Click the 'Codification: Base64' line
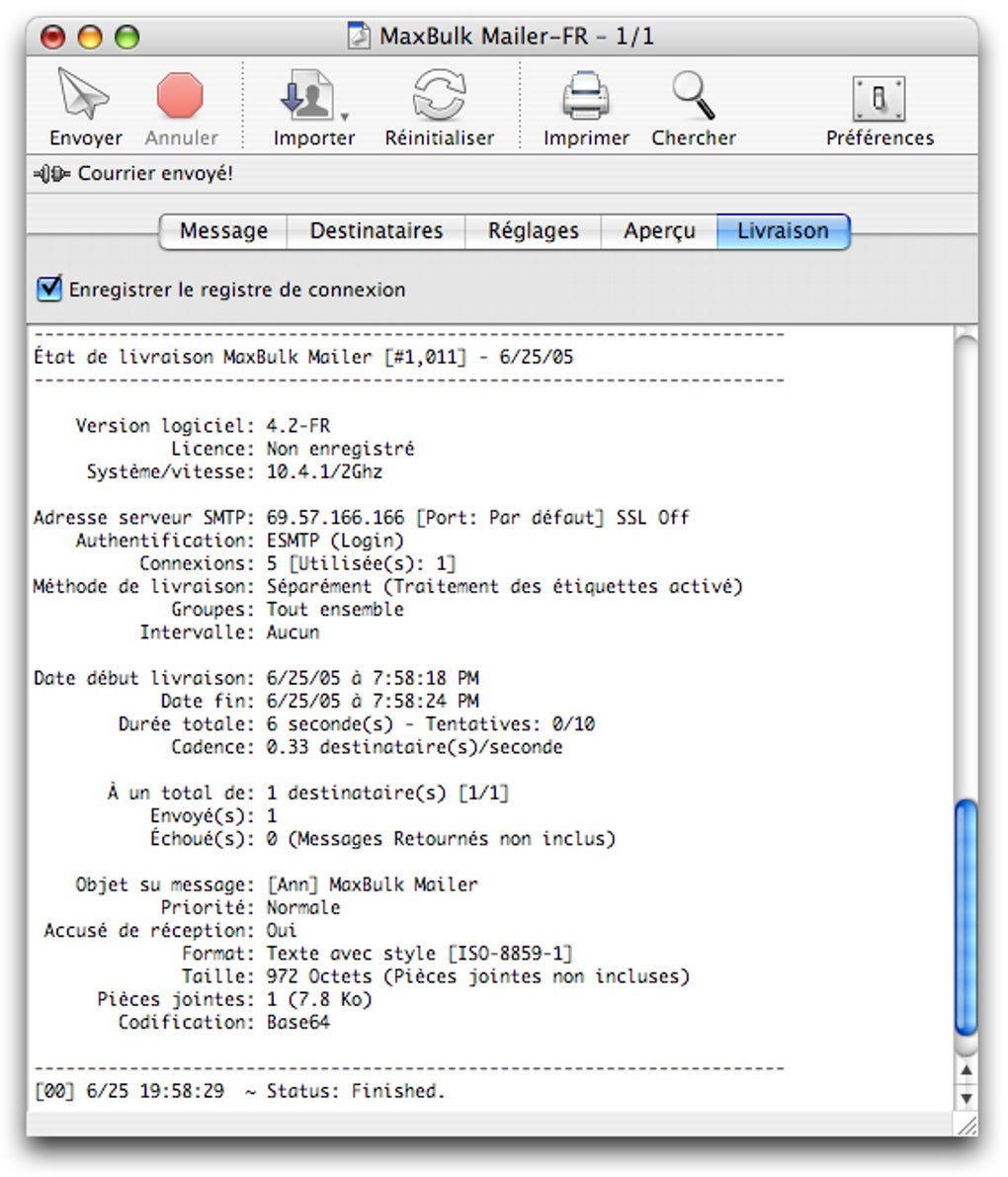This screenshot has width=1008, height=1177. point(223,1022)
